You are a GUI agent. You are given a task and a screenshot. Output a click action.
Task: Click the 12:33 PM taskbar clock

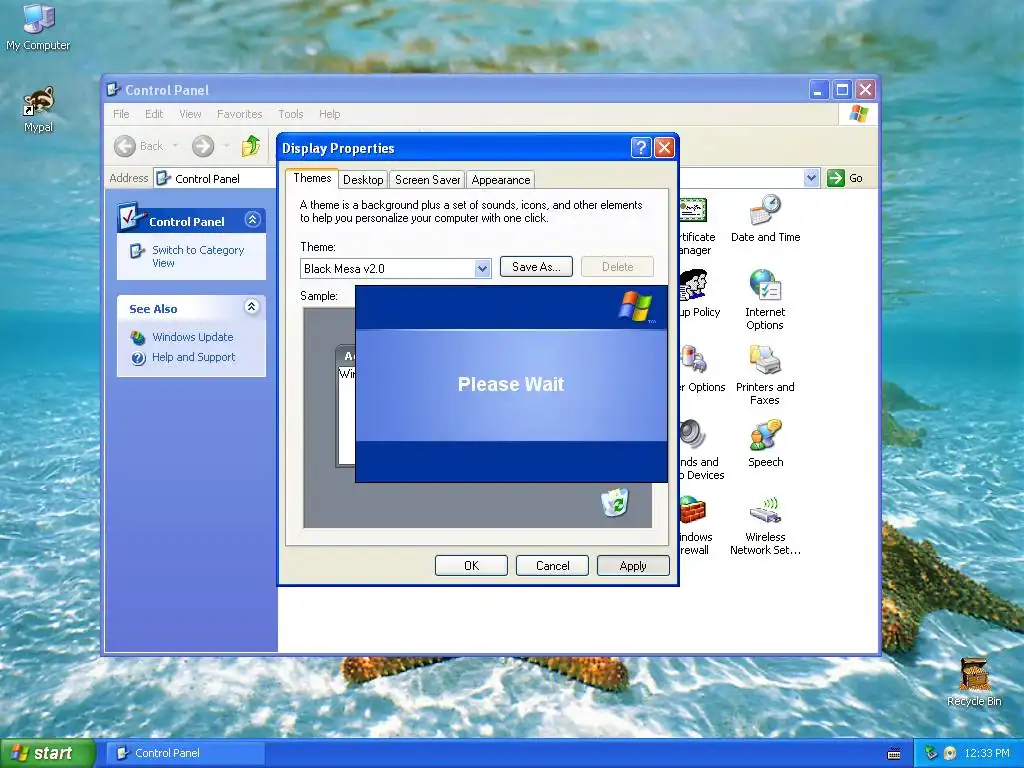pyautogui.click(x=987, y=753)
